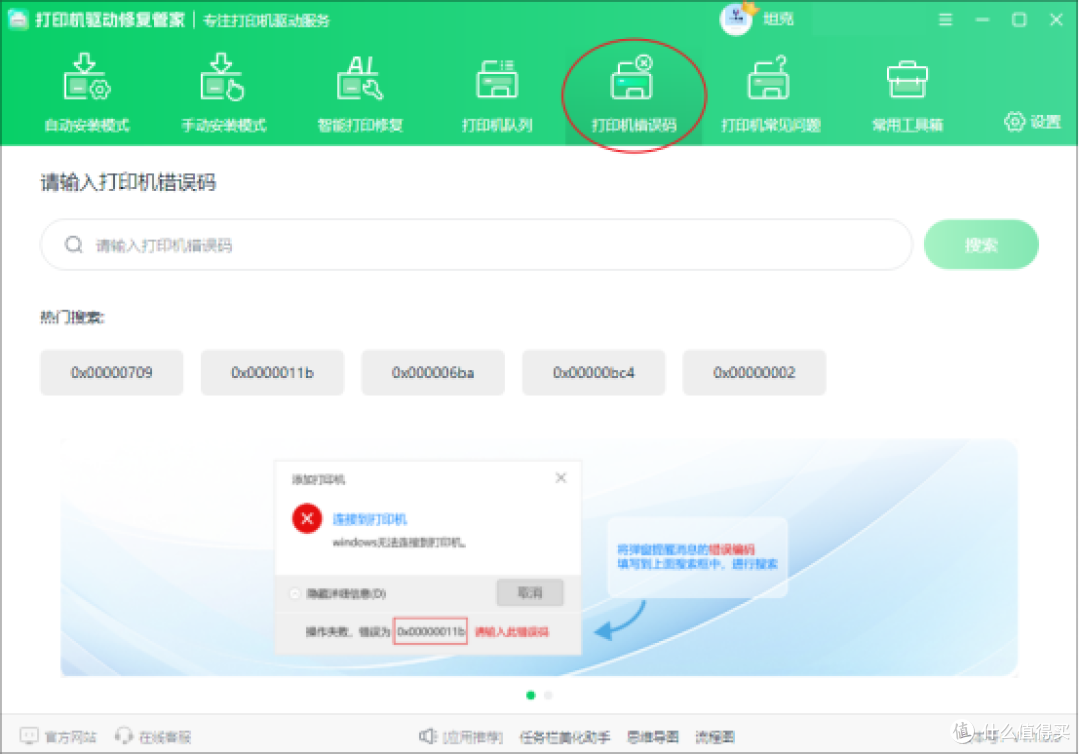Image resolution: width=1080 pixels, height=754 pixels.
Task: Click the magnifier icon in search box
Action: [x=74, y=244]
